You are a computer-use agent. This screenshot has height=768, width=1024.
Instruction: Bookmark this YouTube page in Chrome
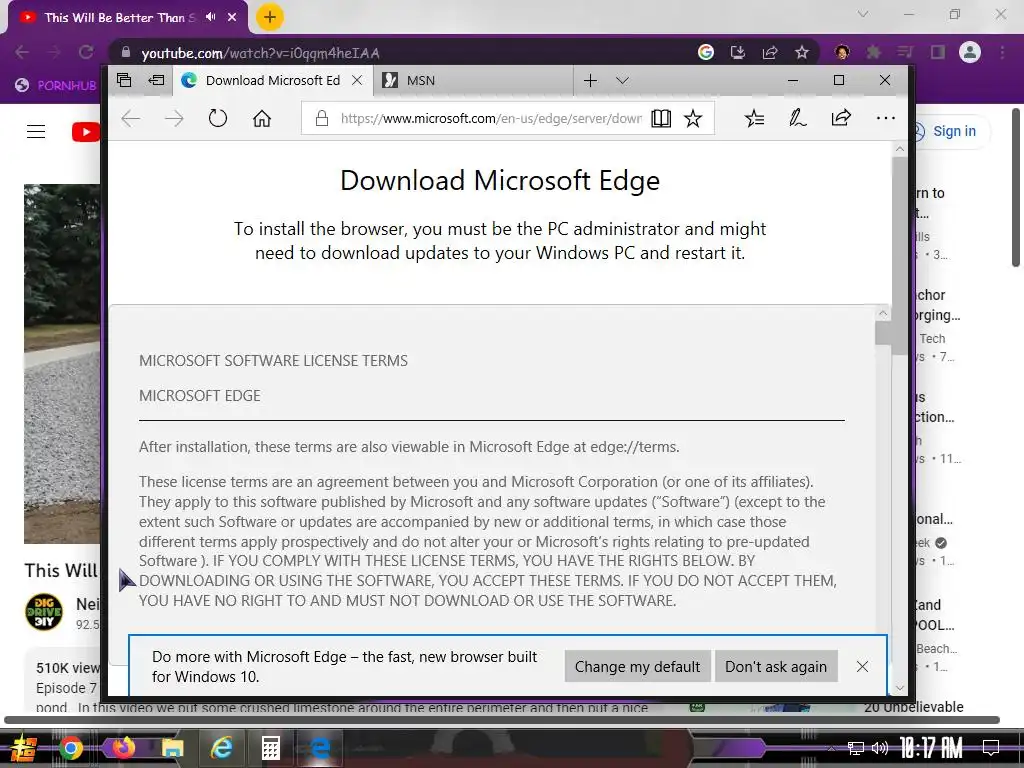coord(801,52)
